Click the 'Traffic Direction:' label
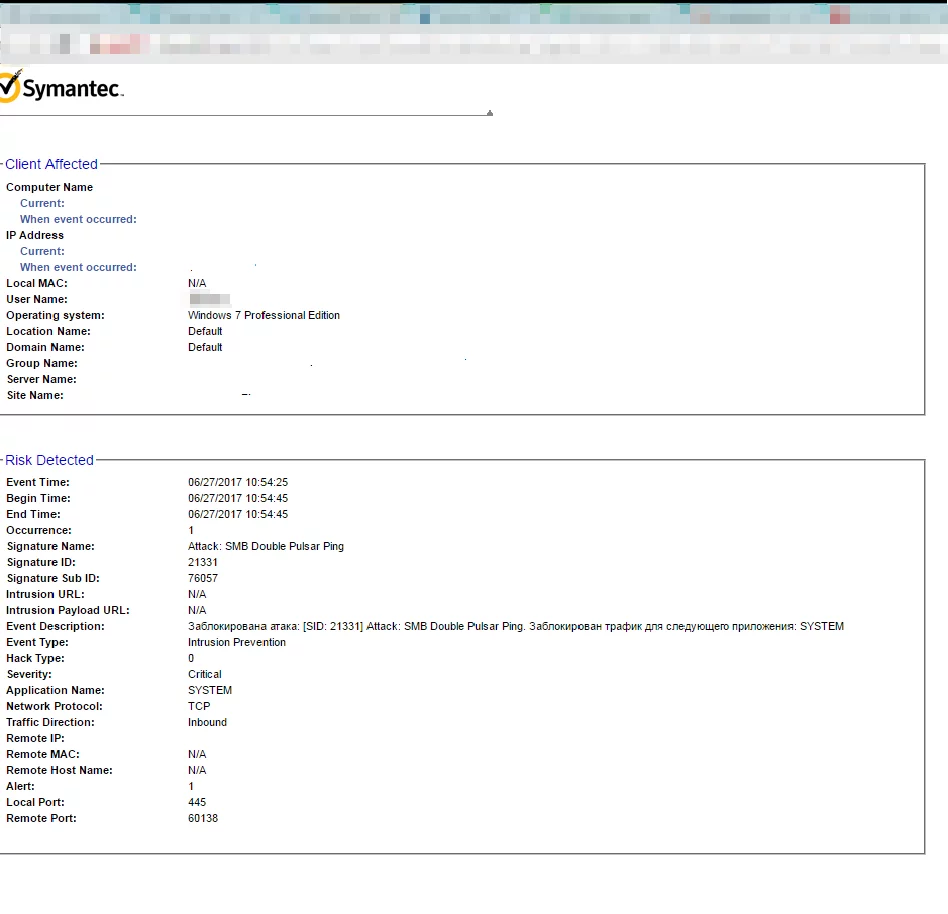 tap(50, 722)
